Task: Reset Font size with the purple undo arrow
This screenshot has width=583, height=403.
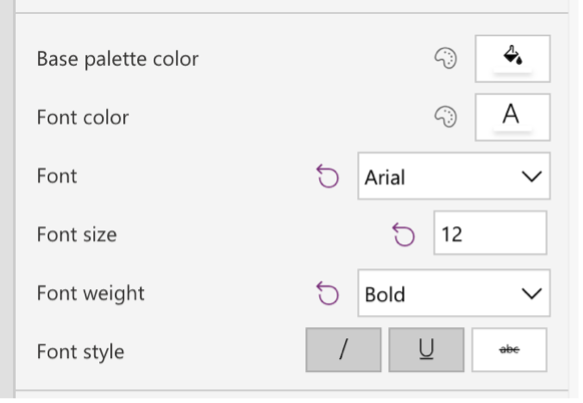Action: (x=403, y=235)
